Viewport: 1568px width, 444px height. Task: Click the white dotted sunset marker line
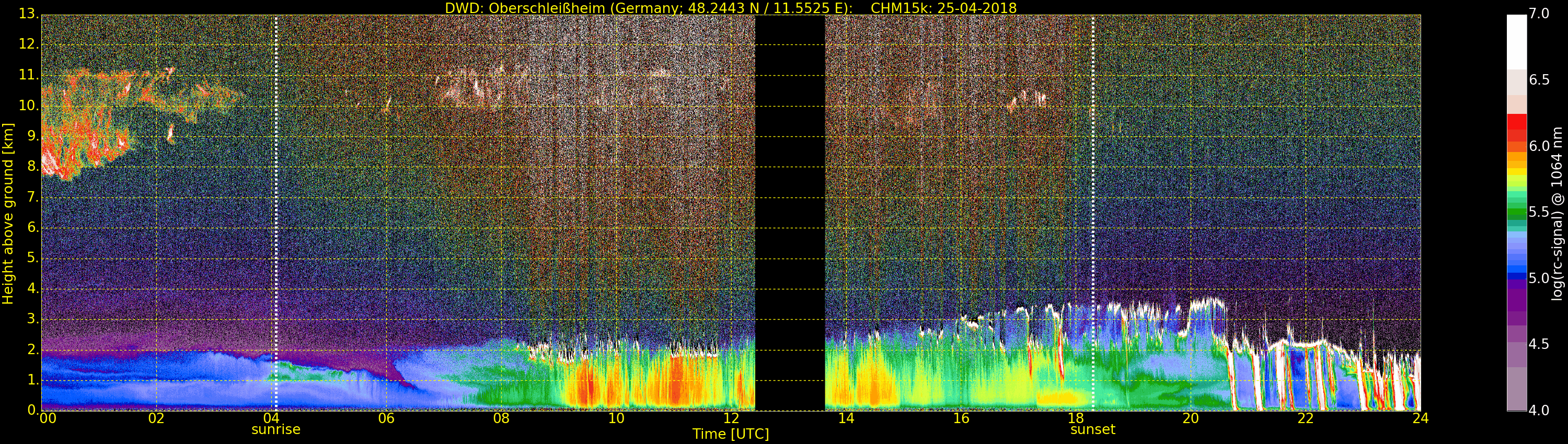[1093, 213]
